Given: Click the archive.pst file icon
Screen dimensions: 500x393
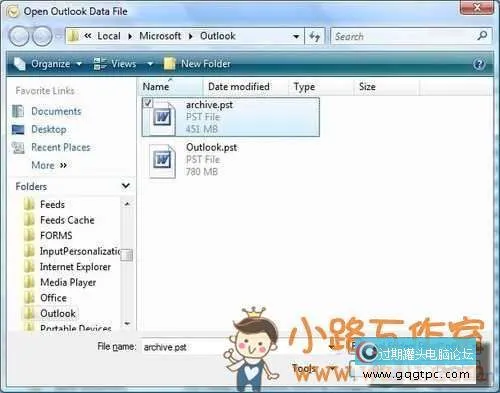Looking at the screenshot, I should click(162, 118).
